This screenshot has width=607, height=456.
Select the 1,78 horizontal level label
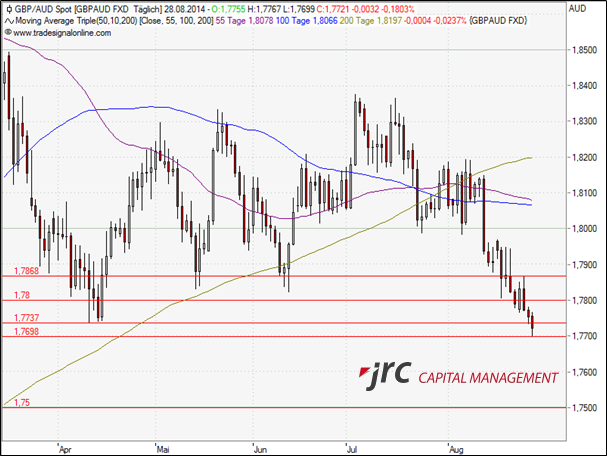click(x=20, y=295)
